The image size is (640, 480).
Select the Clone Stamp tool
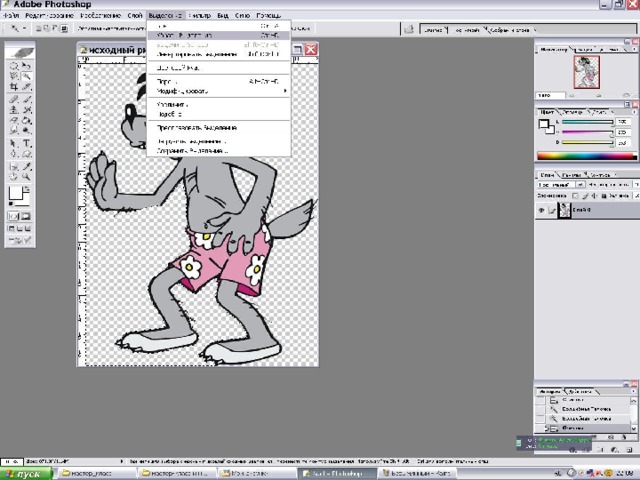click(14, 110)
